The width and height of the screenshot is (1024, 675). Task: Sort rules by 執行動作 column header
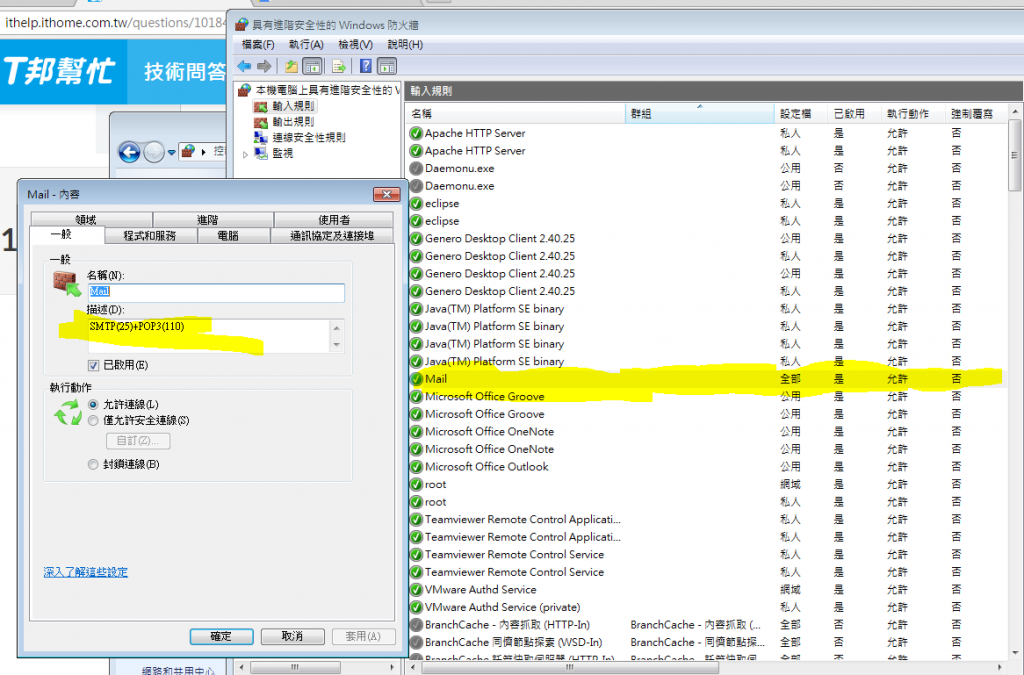[x=913, y=114]
